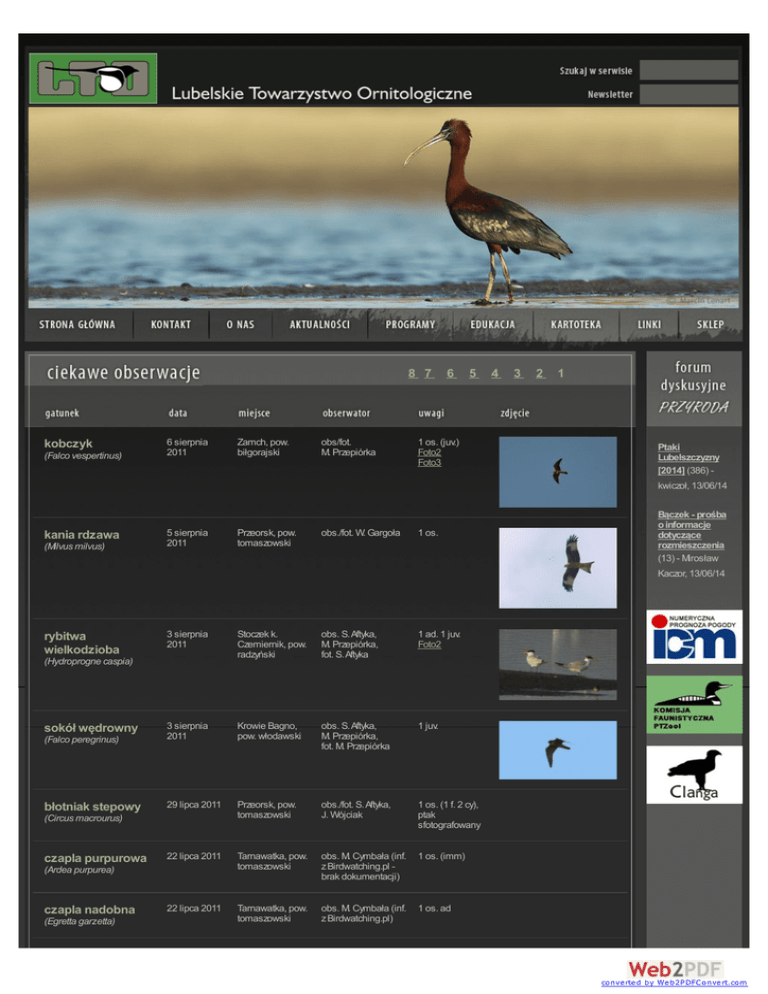The width and height of the screenshot is (768, 994).
Task: Click the Szukaj w serwisie search field
Action: (688, 70)
